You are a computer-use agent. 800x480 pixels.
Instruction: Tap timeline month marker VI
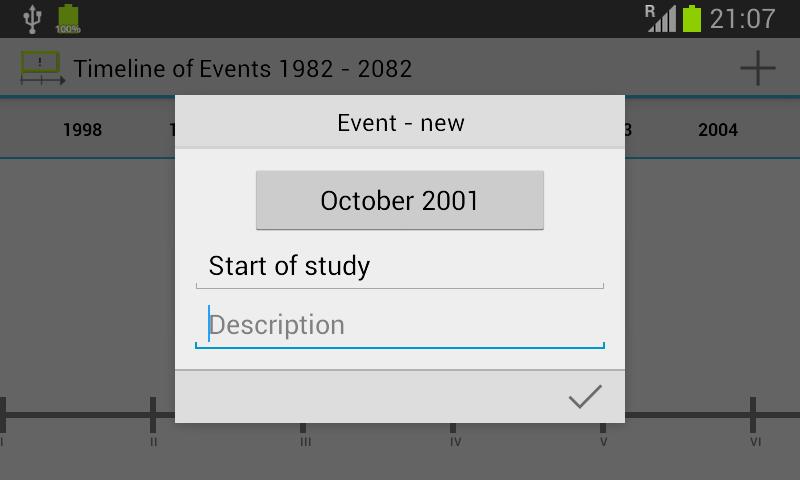click(755, 441)
